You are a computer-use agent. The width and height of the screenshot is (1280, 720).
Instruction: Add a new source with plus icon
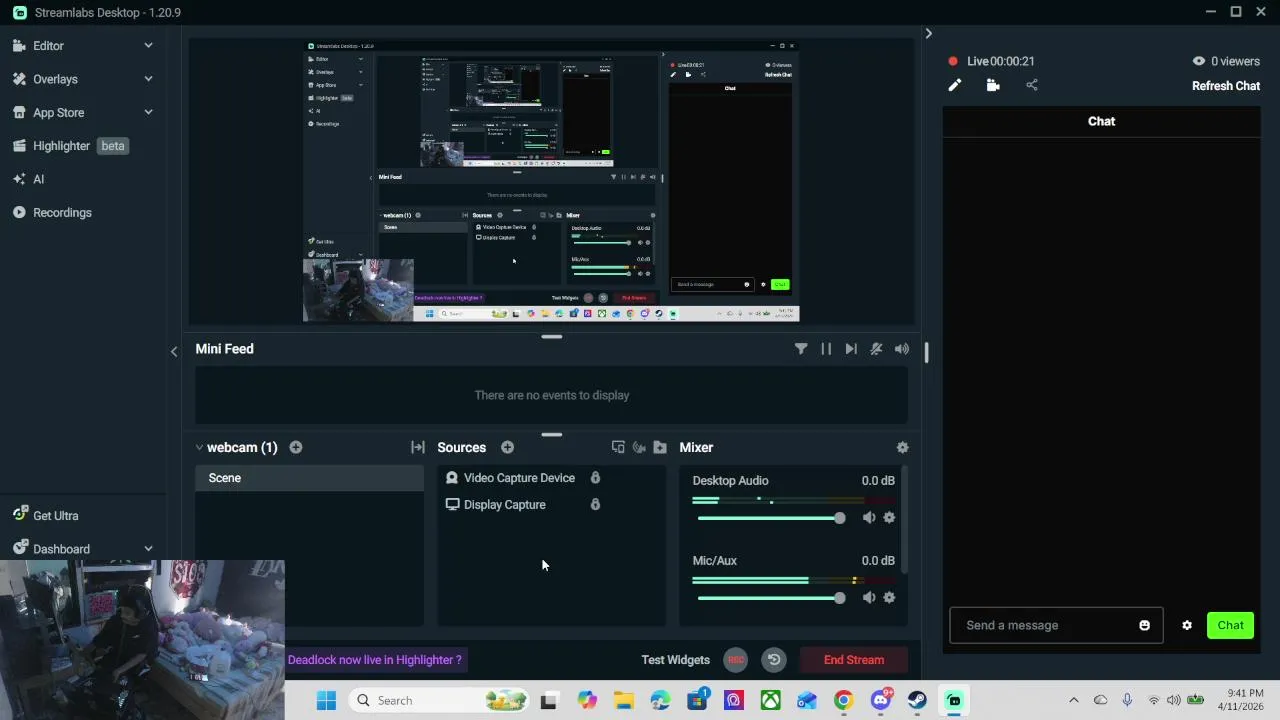507,448
